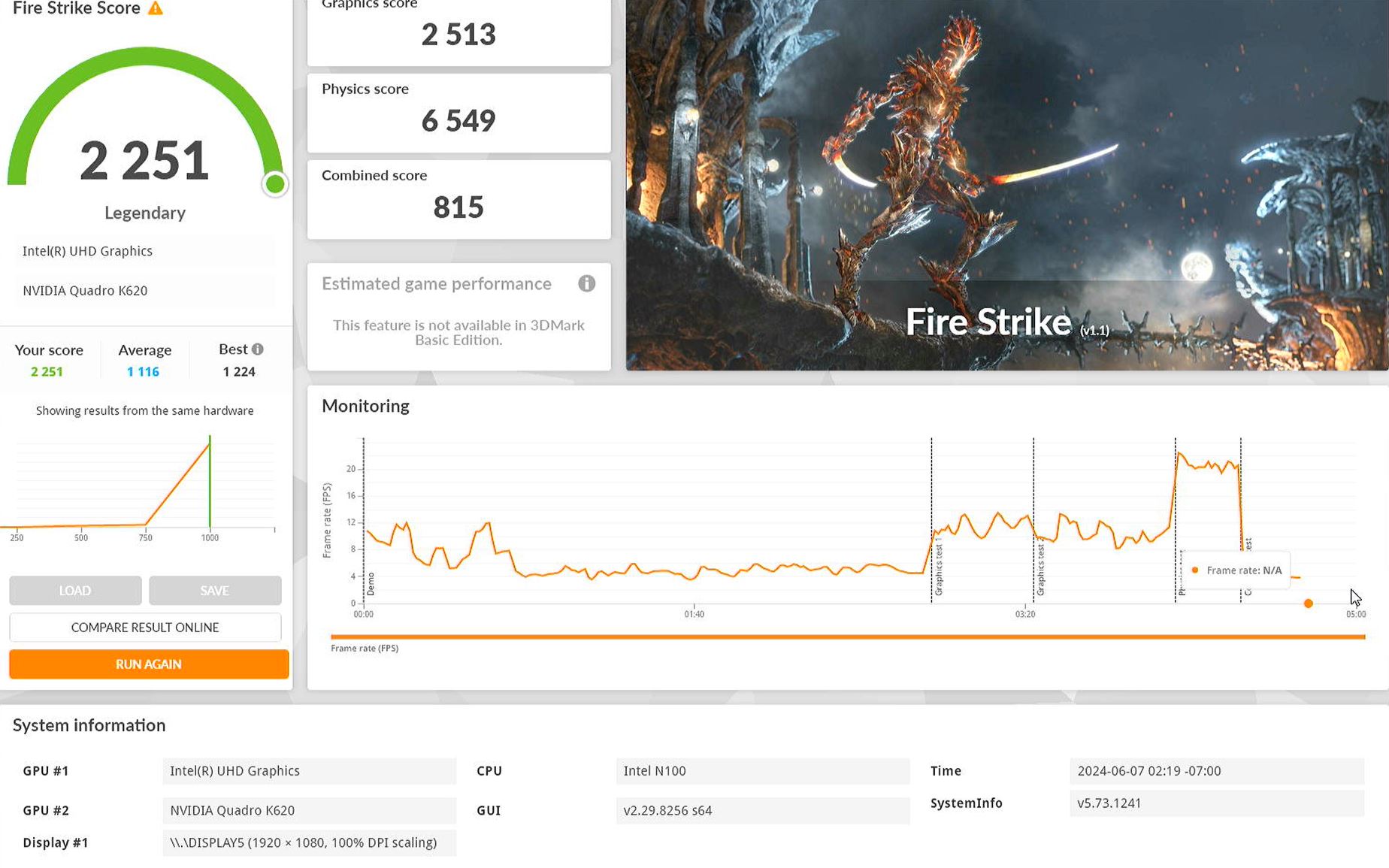Viewport: 1389px width, 868px height.
Task: Click the GUI version v2.29.8256 s64 field
Action: pyautogui.click(x=762, y=811)
